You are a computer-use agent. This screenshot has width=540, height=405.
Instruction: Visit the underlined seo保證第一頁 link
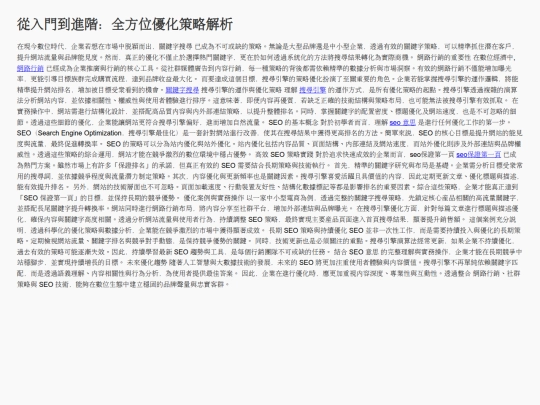point(478,155)
